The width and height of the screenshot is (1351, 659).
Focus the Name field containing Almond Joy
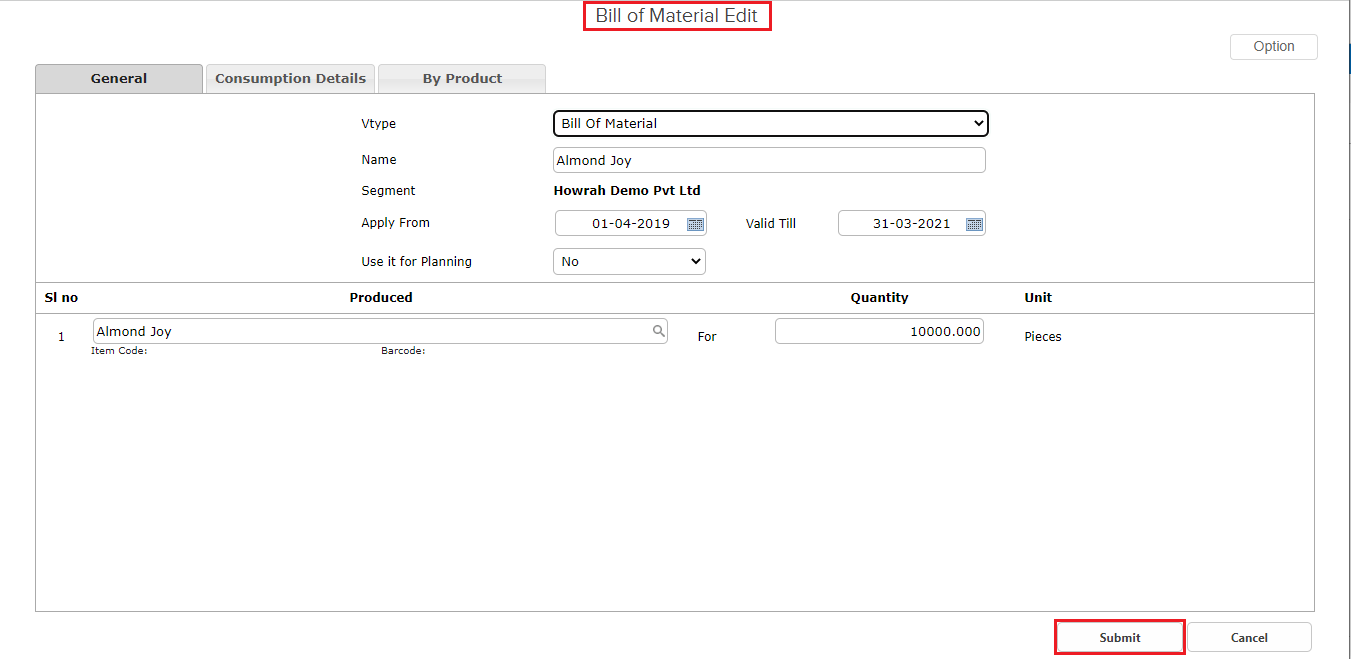point(768,161)
